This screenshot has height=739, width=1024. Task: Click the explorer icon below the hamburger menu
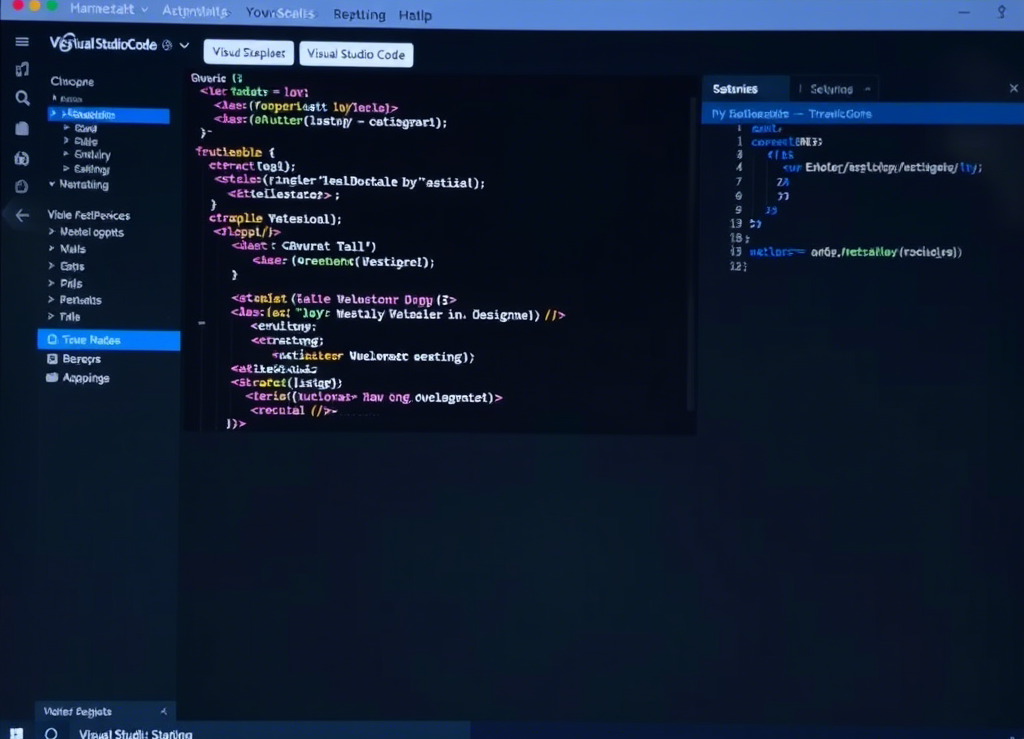pyautogui.click(x=22, y=69)
